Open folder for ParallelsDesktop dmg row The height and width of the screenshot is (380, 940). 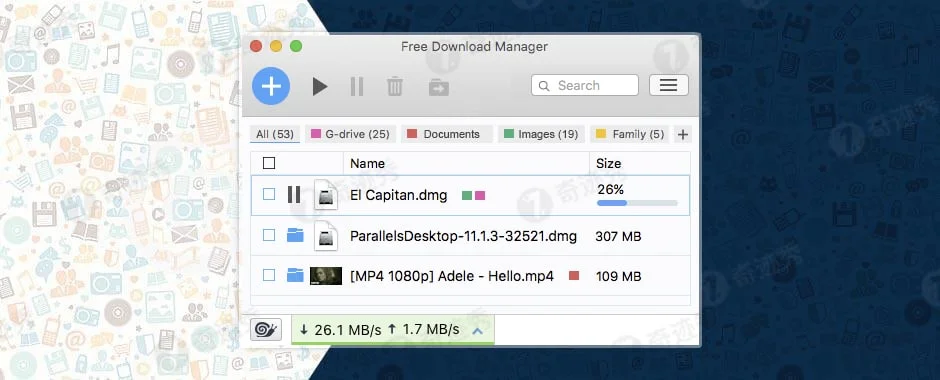pyautogui.click(x=295, y=235)
